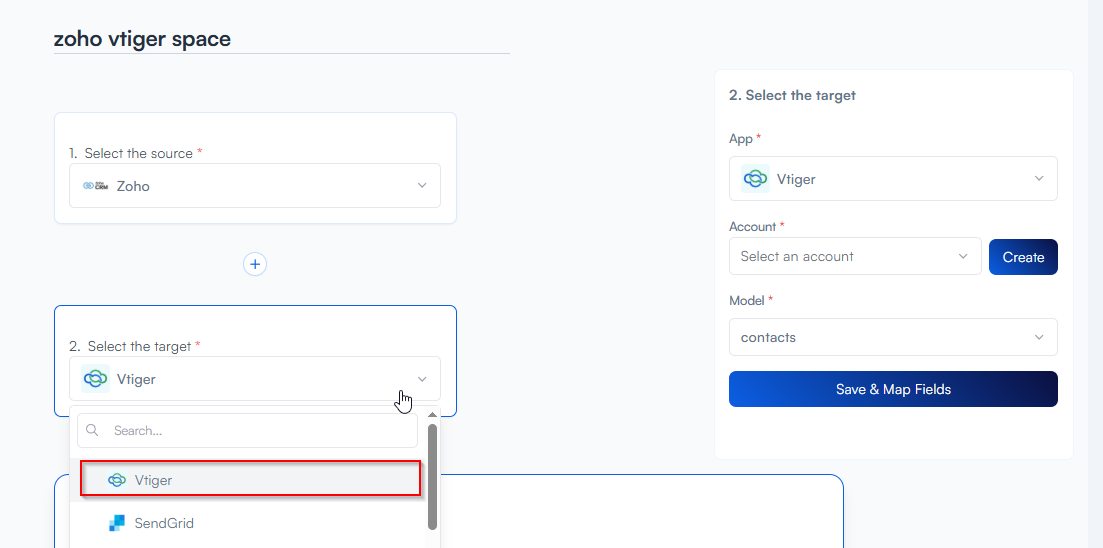Choose the Vtiger option from the list
Viewport: 1103px width, 548px height.
(250, 480)
